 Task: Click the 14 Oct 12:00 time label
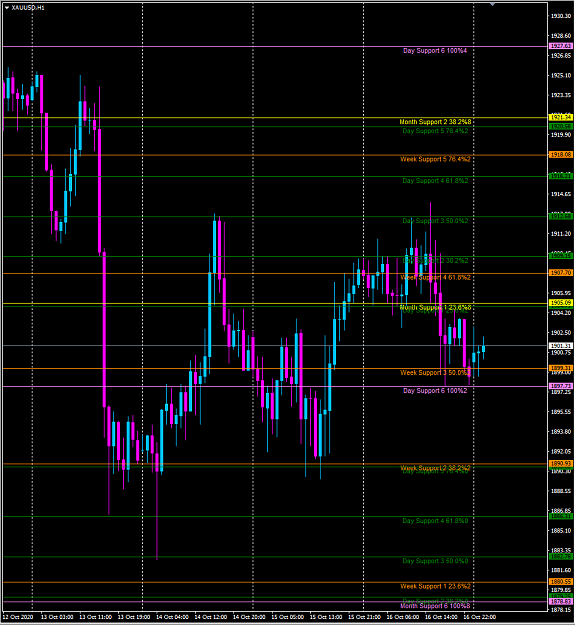pyautogui.click(x=210, y=617)
